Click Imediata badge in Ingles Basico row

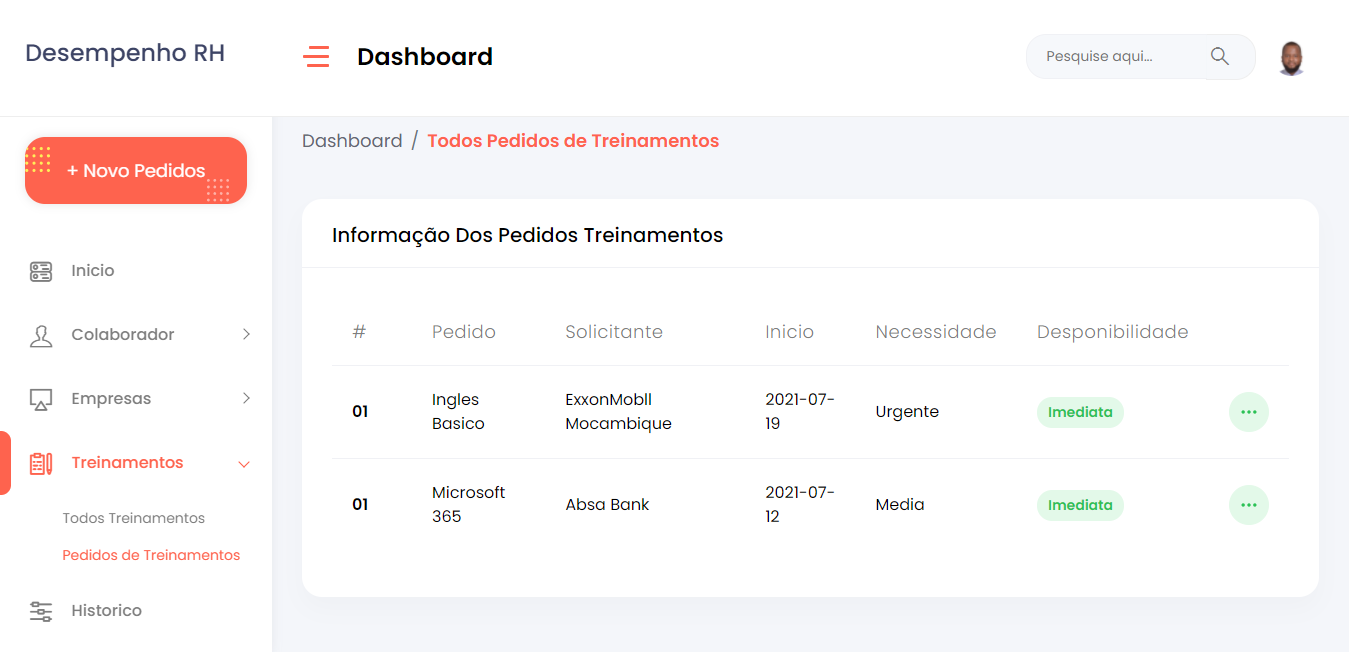(x=1080, y=412)
